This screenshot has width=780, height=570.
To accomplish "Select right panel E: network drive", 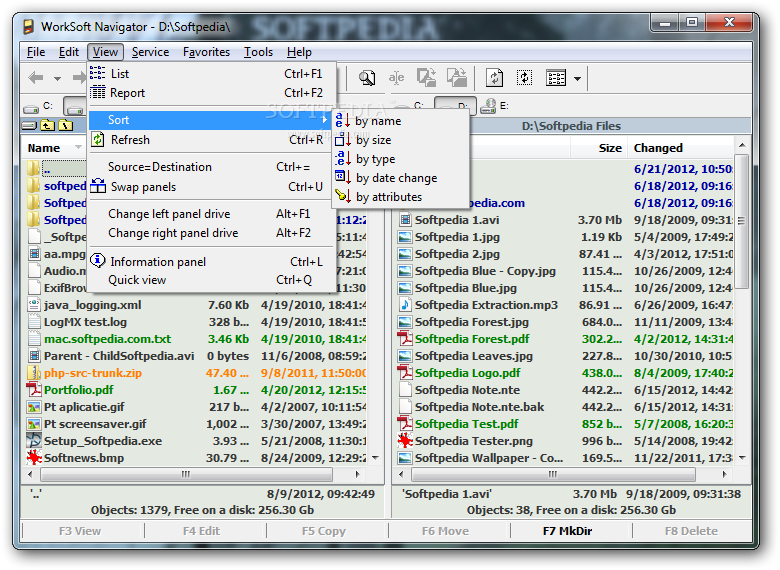I will click(x=494, y=106).
